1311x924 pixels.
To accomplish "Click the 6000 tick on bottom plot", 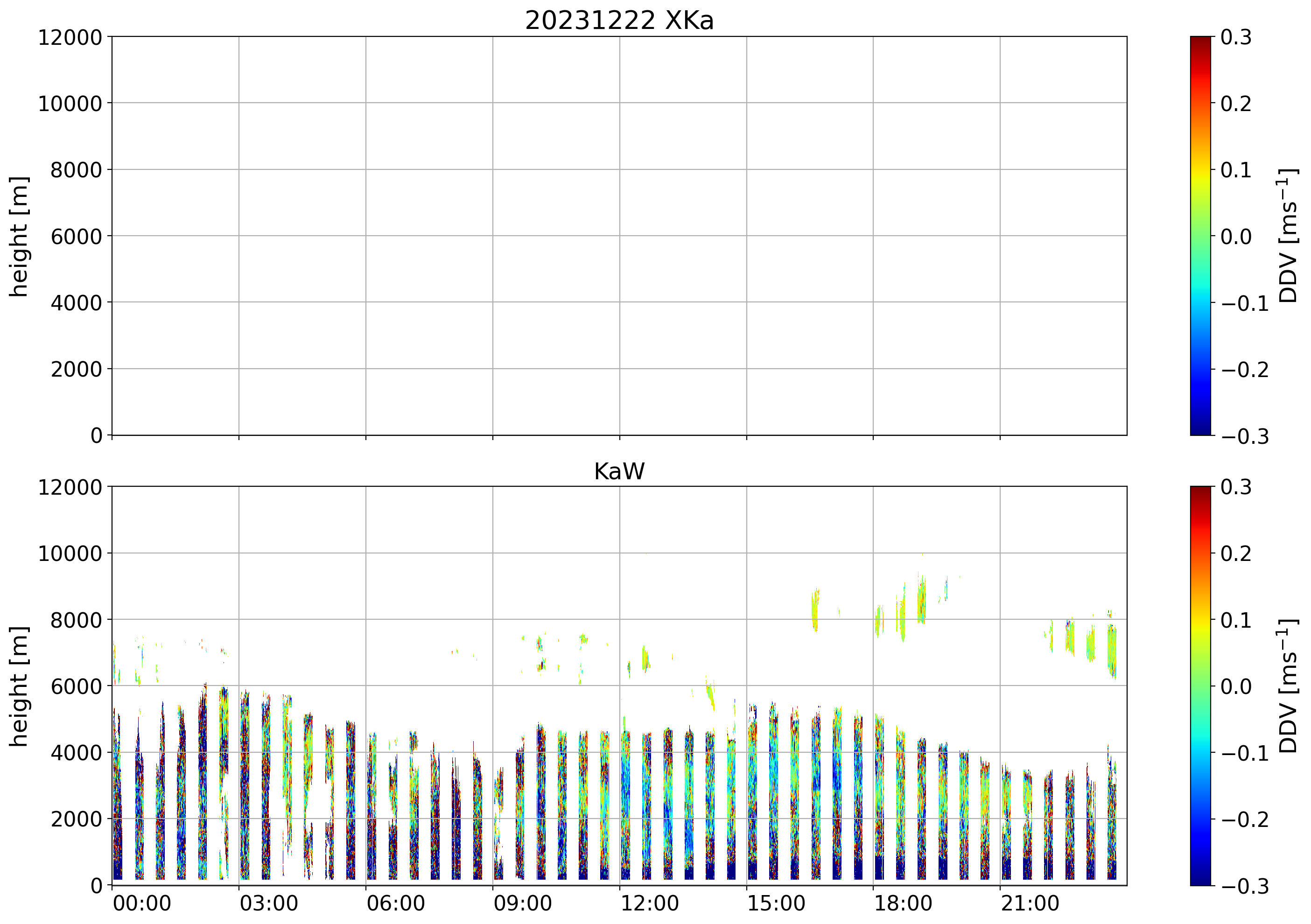I will pyautogui.click(x=76, y=687).
